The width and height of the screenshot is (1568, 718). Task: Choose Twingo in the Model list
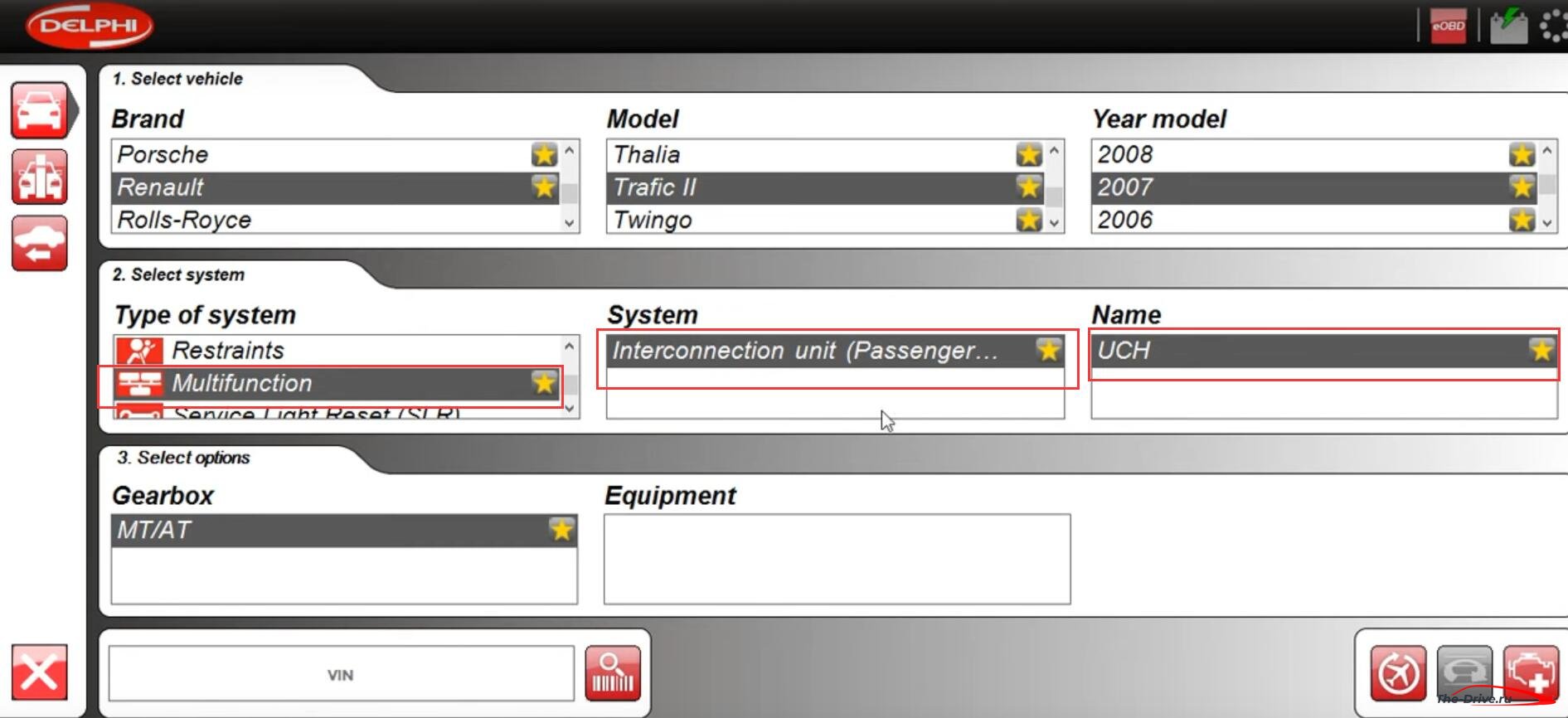pos(826,220)
